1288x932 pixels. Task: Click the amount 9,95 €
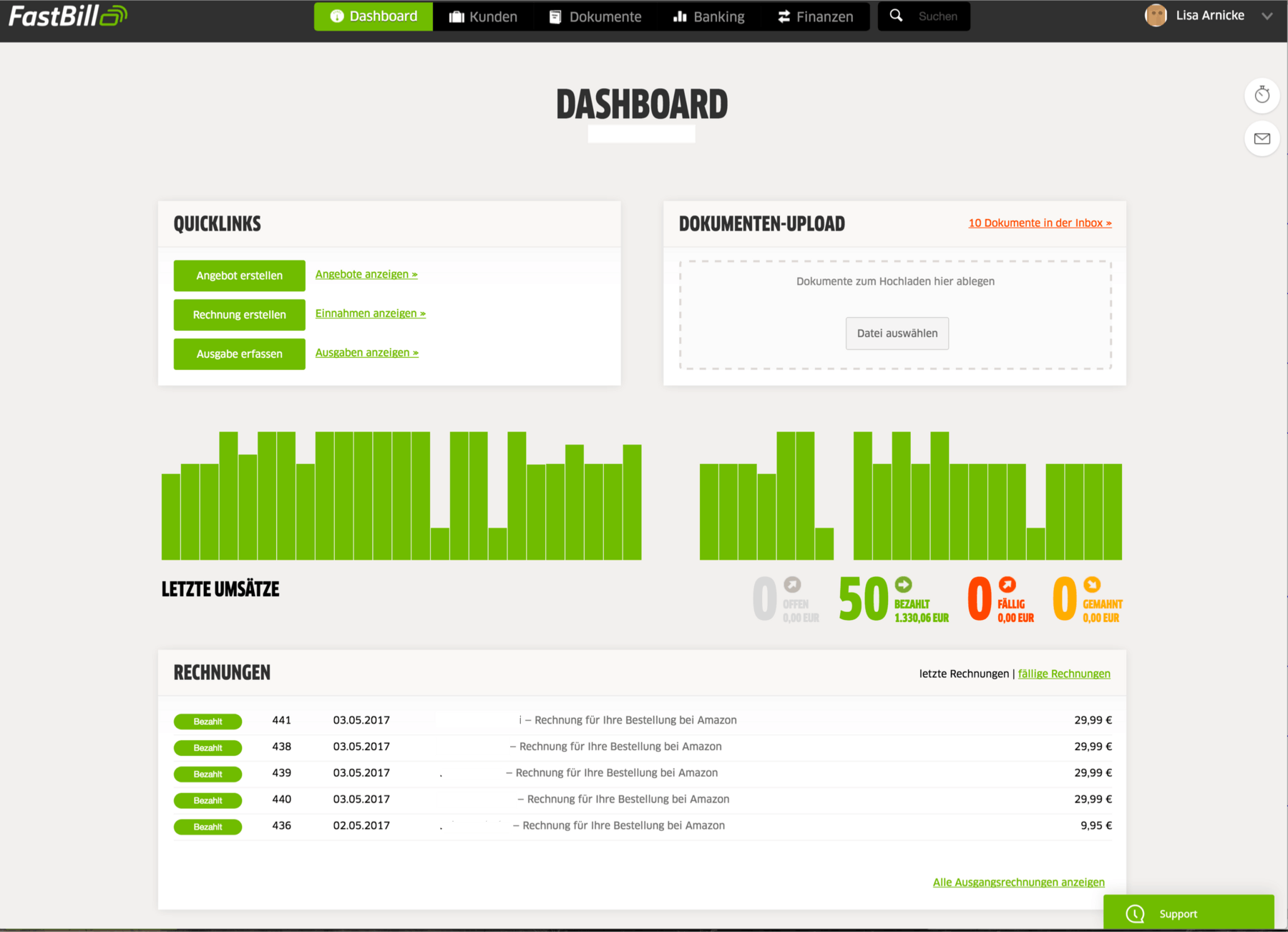point(1096,825)
